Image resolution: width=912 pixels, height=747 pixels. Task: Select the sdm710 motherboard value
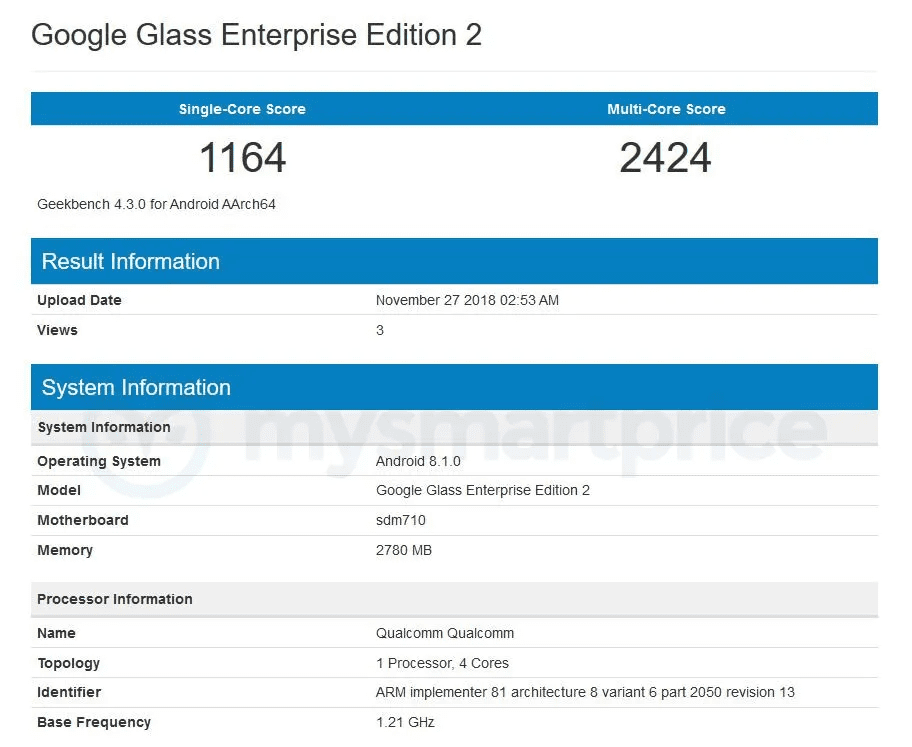click(401, 520)
